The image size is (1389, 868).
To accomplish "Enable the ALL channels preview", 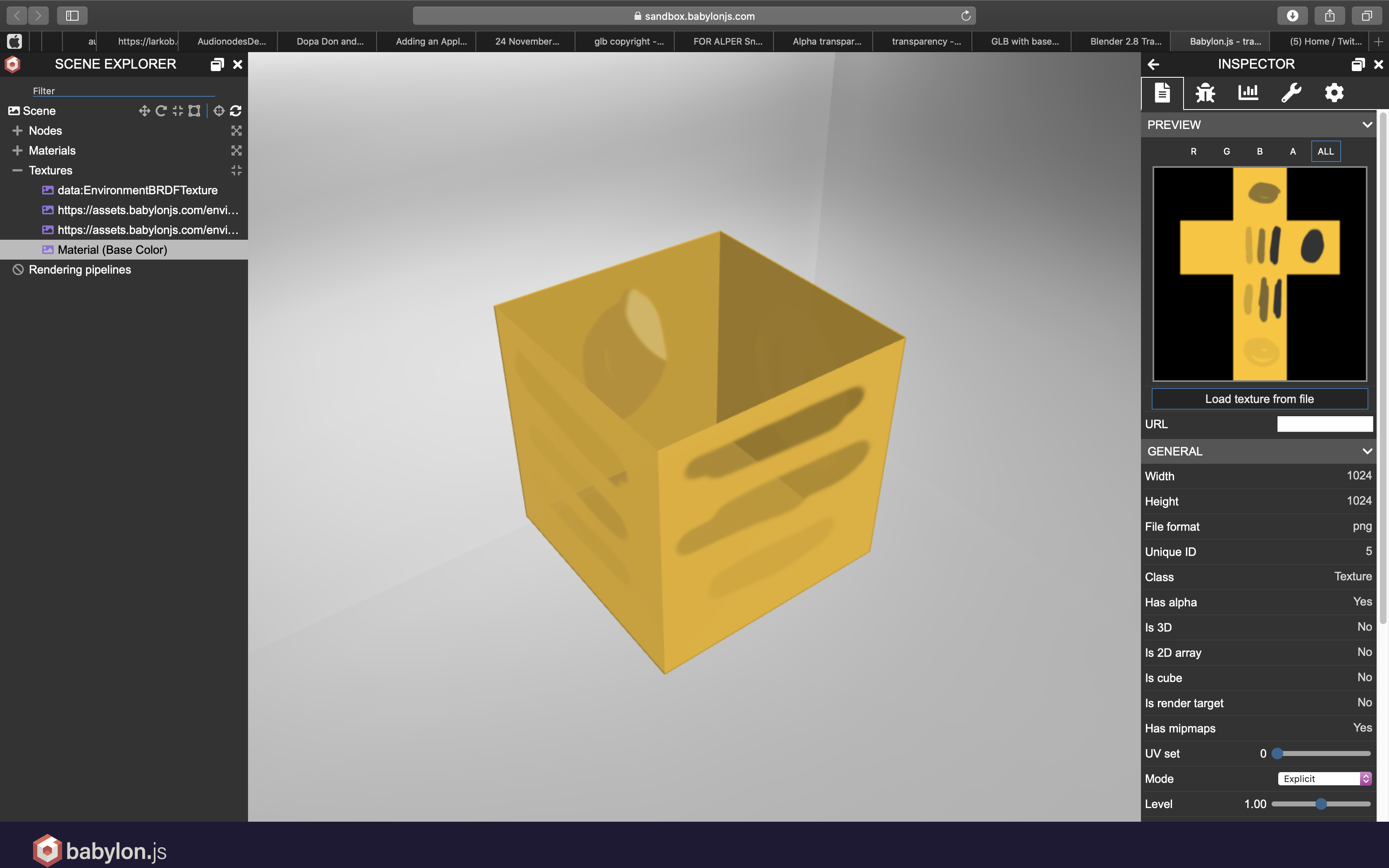I will (1325, 151).
